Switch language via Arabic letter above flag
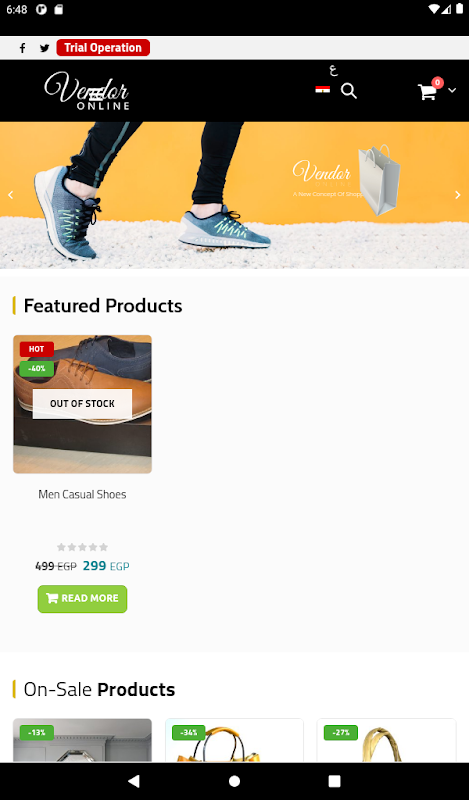Screen dimensions: 469x800 click(x=333, y=70)
